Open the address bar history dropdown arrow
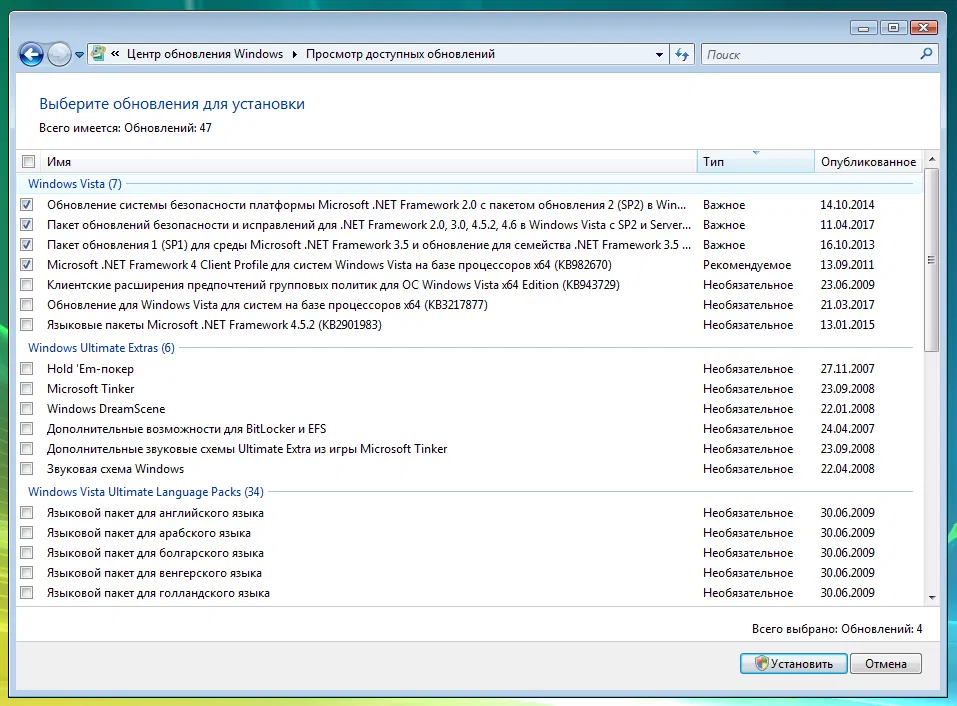This screenshot has width=957, height=706. (x=659, y=54)
